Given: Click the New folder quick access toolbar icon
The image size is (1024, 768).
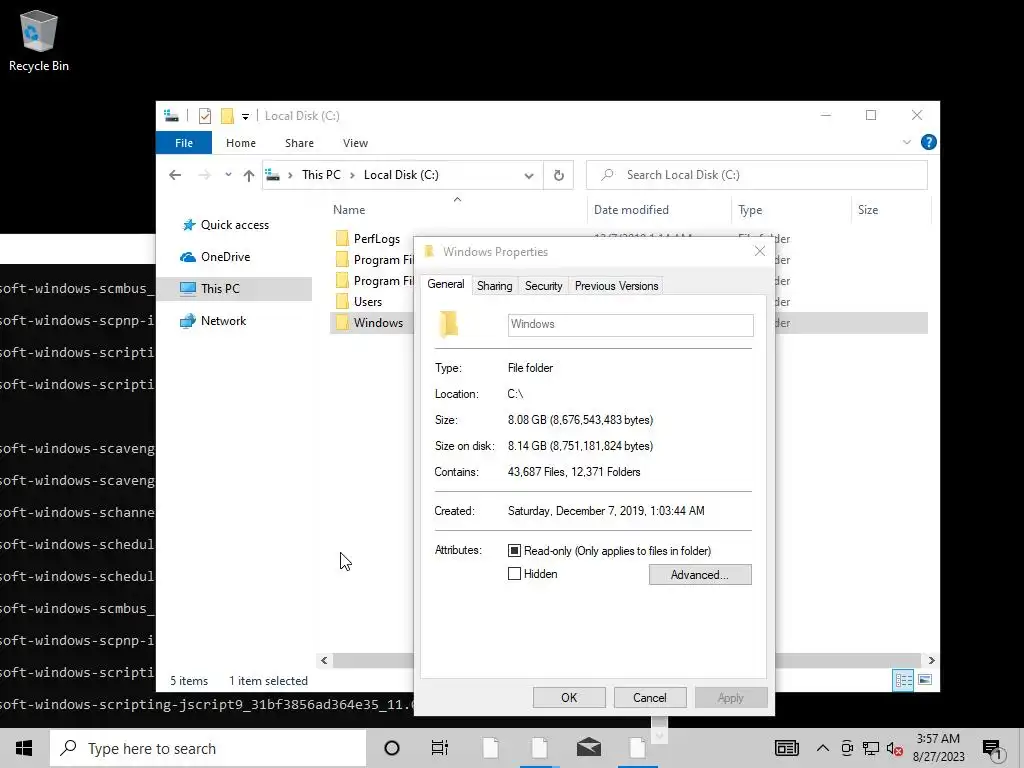Looking at the screenshot, I should pos(227,116).
